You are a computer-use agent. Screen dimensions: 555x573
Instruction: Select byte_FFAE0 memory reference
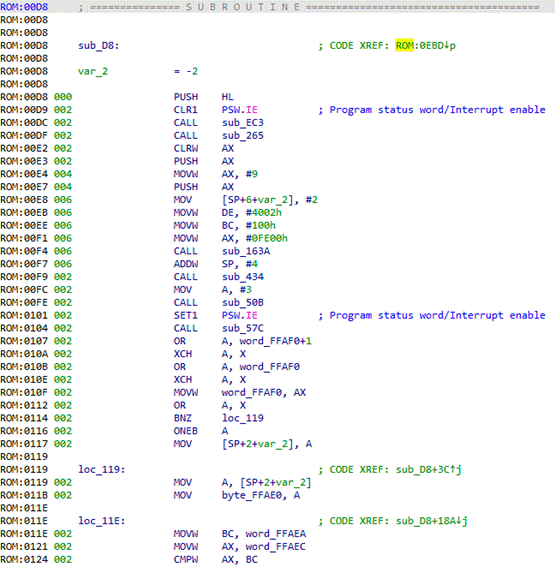[251, 495]
